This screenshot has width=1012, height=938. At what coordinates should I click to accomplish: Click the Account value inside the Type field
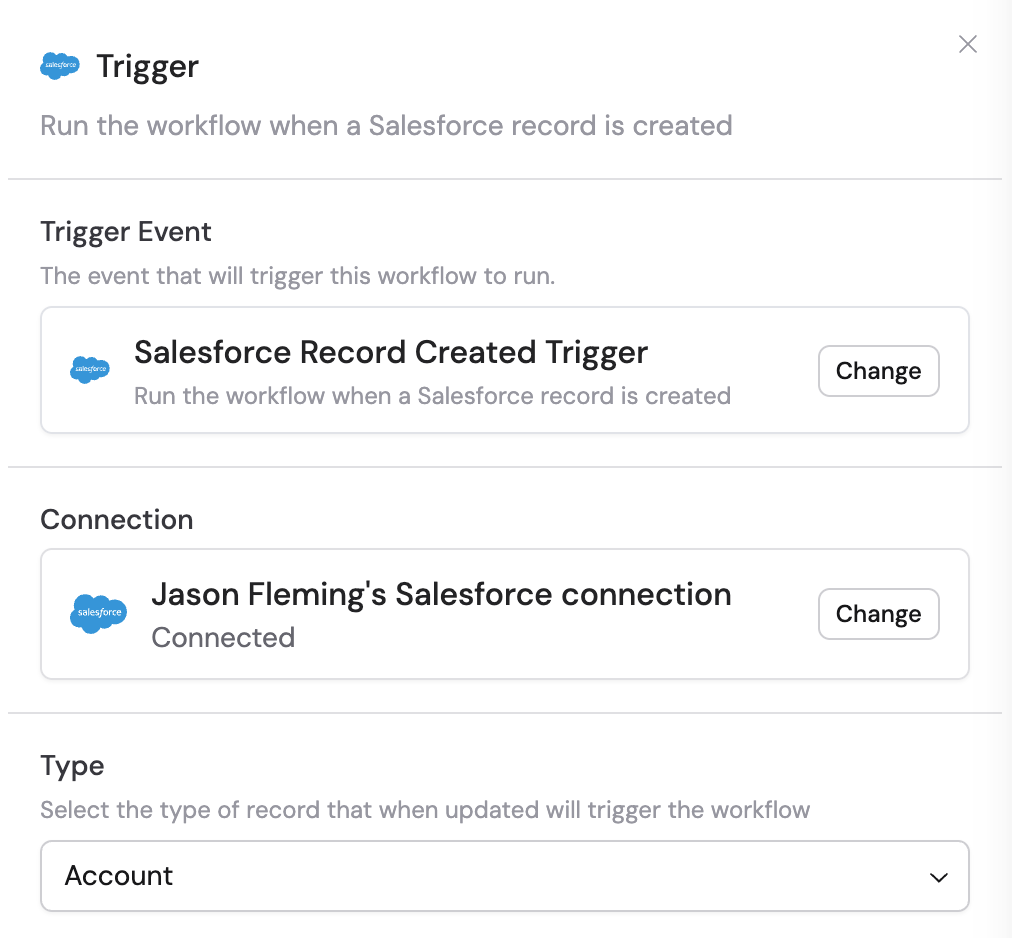tap(119, 876)
